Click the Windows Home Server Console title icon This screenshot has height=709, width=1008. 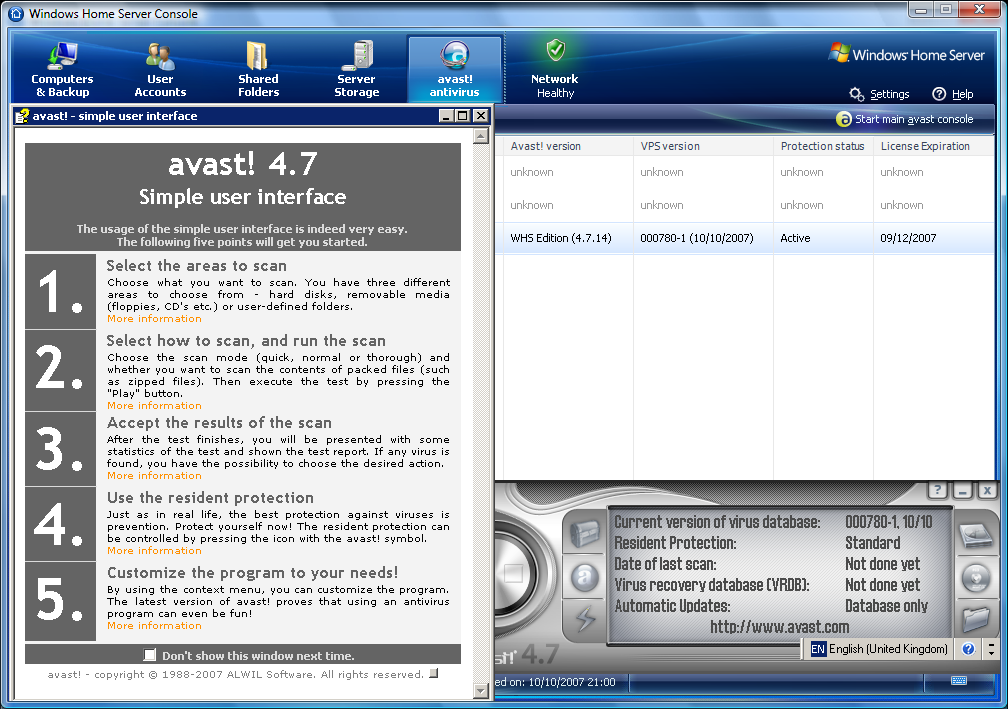coord(15,13)
